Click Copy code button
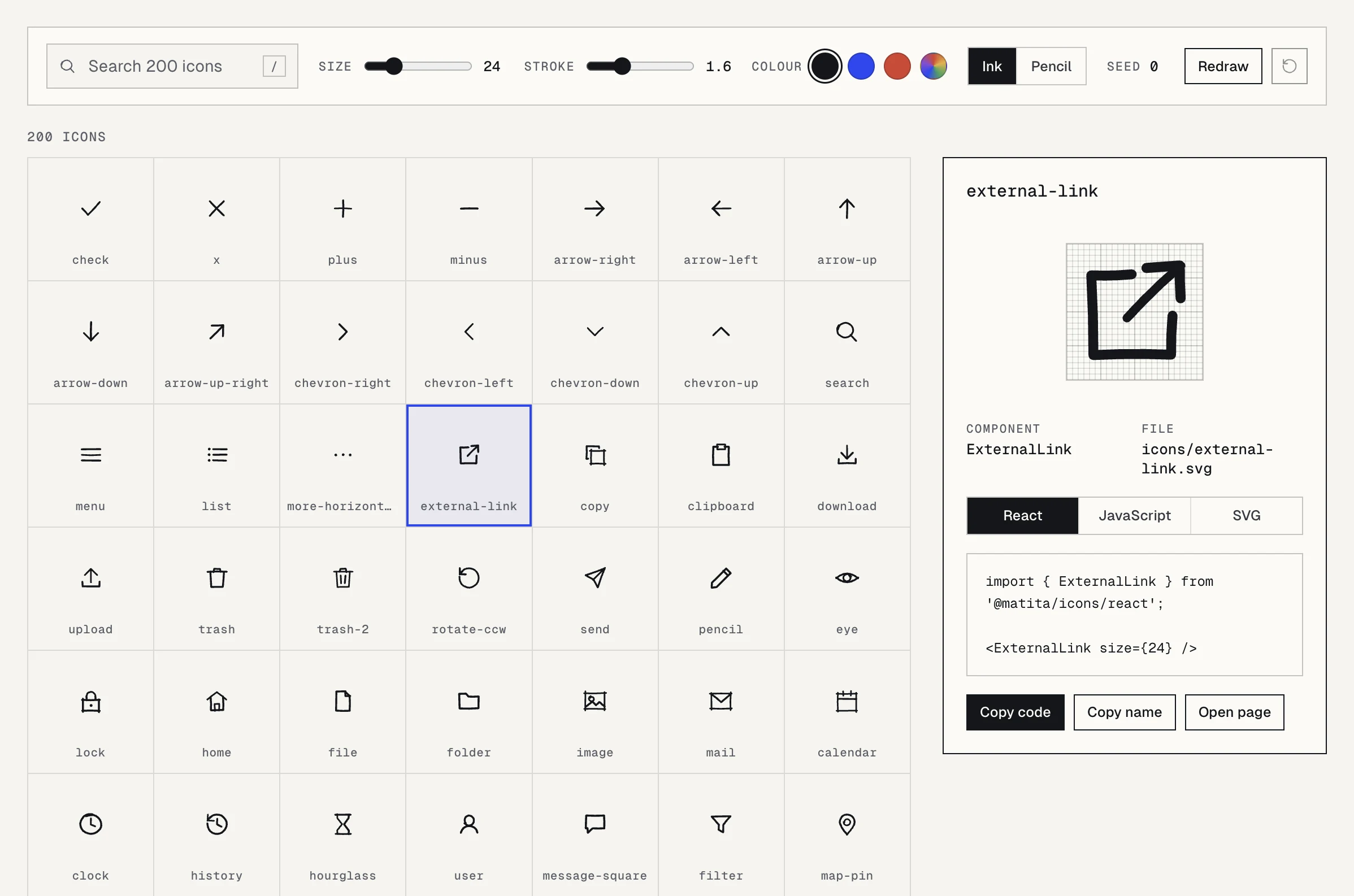This screenshot has height=896, width=1354. [x=1015, y=712]
